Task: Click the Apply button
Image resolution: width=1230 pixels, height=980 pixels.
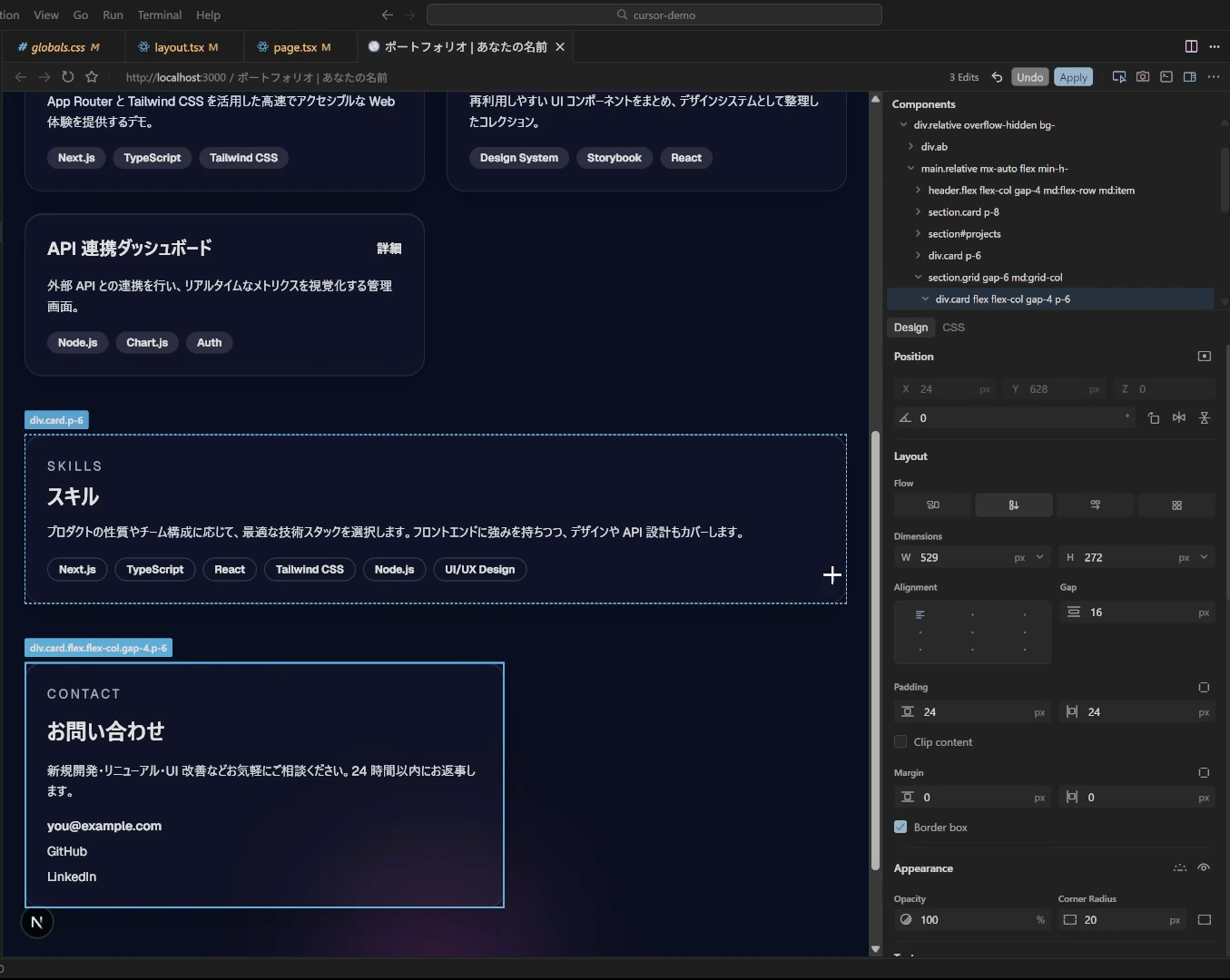Action: coord(1073,77)
